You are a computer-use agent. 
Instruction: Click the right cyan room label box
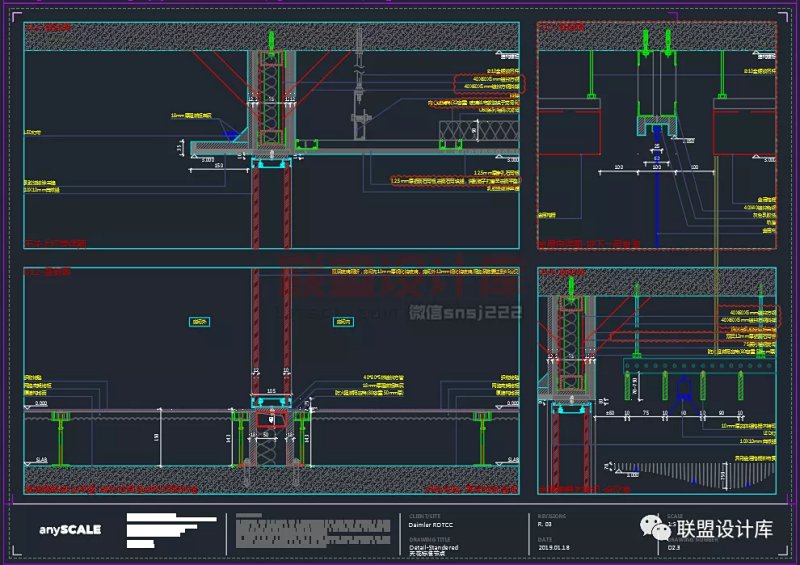click(x=343, y=322)
